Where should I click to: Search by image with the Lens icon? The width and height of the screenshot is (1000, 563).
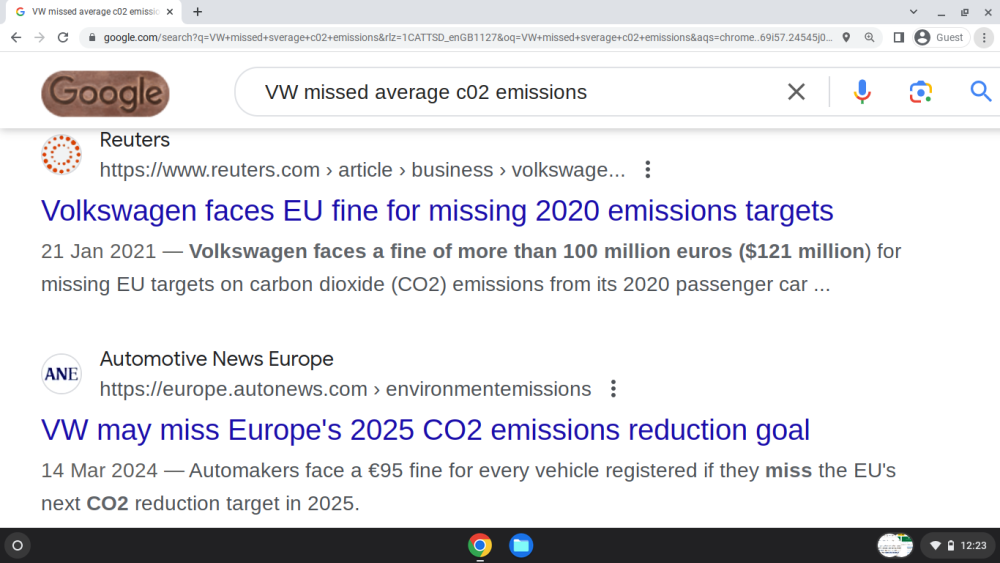(x=920, y=92)
